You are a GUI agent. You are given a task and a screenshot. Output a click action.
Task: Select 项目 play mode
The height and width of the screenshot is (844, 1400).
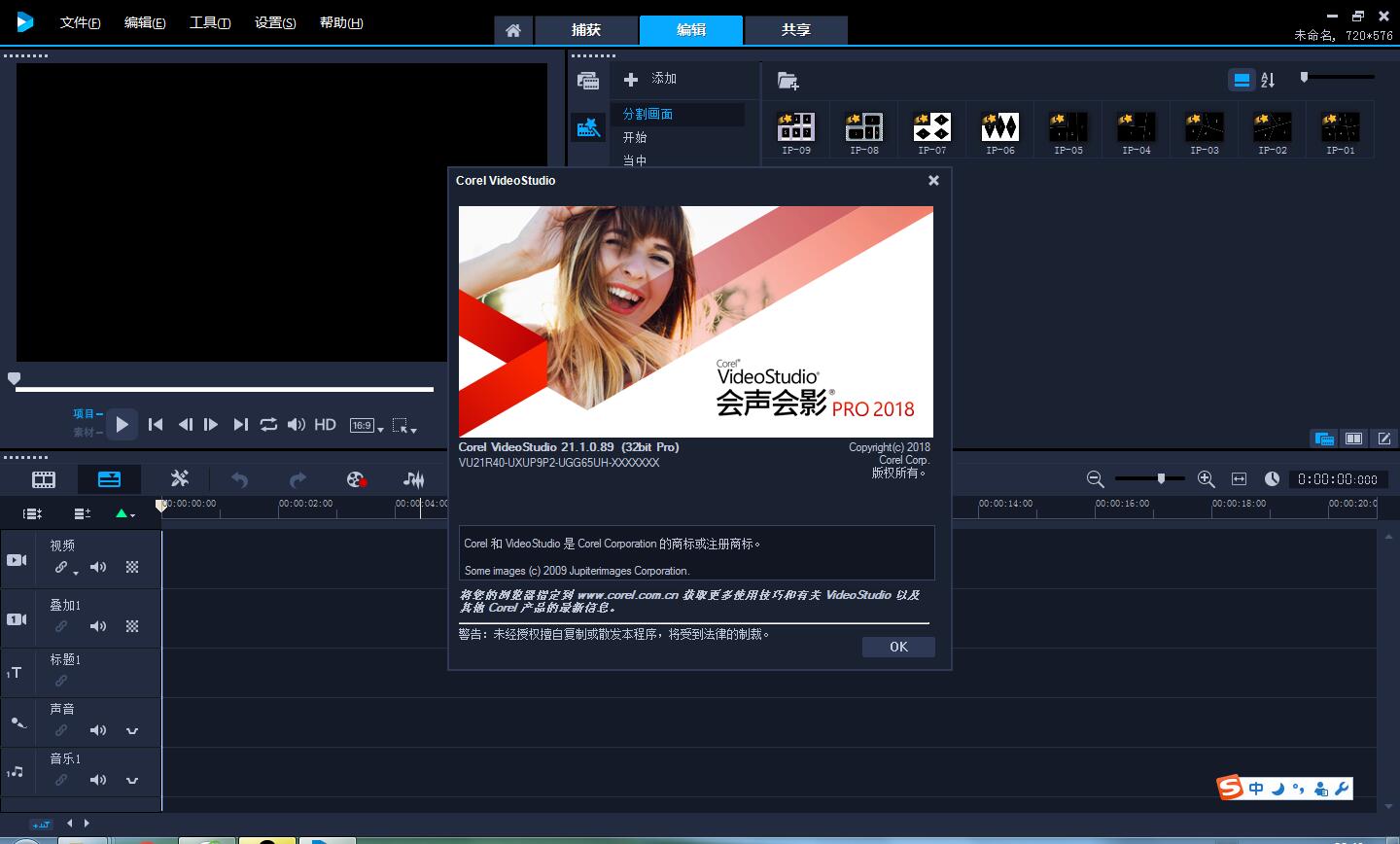pyautogui.click(x=87, y=413)
